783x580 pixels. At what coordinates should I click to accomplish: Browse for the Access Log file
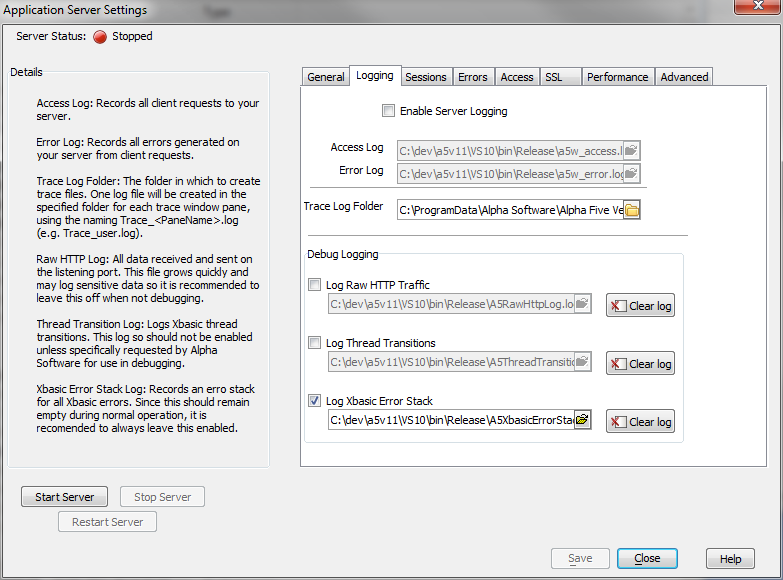(631, 150)
